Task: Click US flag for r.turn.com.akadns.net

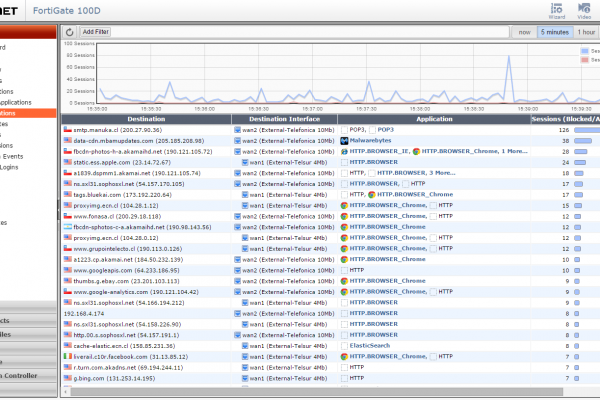Action: tap(68, 367)
